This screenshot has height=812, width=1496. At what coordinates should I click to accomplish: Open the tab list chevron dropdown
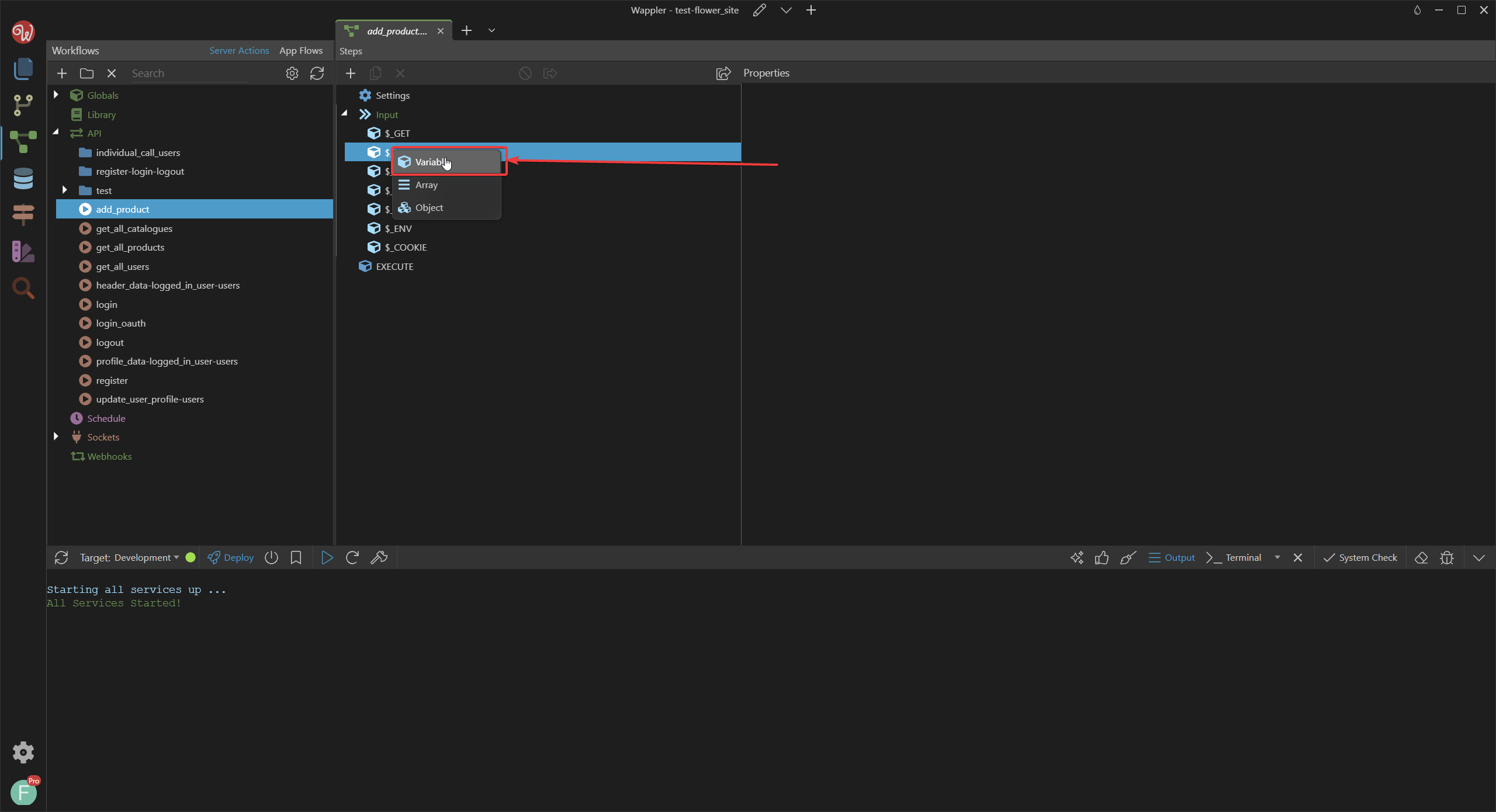pyautogui.click(x=491, y=30)
